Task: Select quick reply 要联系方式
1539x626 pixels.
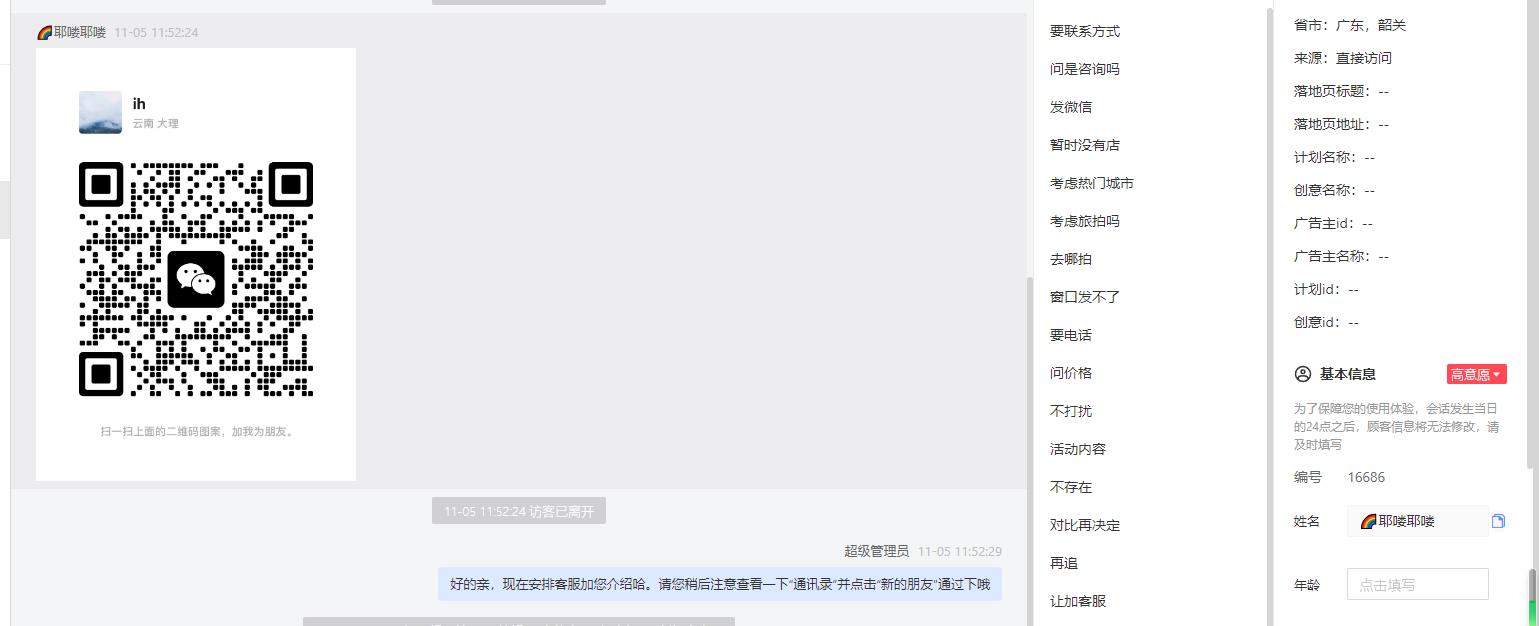Action: coord(1085,31)
